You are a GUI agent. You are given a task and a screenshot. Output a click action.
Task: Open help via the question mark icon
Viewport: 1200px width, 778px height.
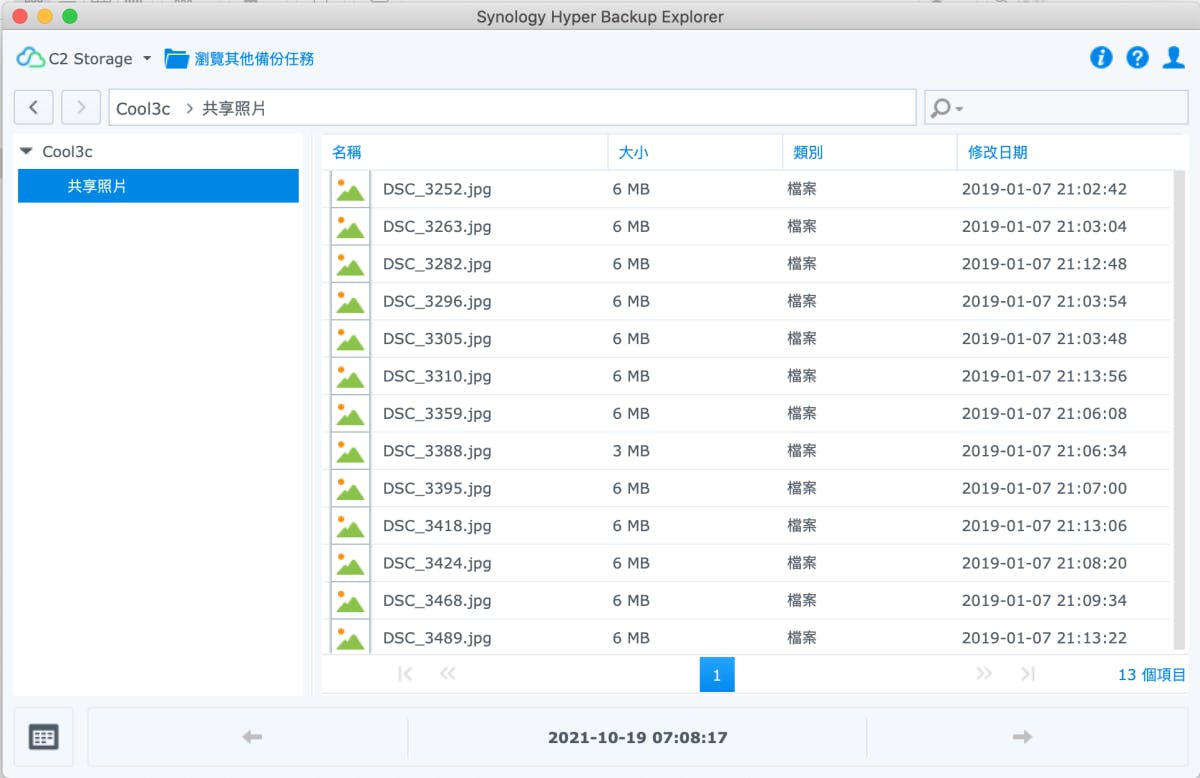pyautogui.click(x=1137, y=58)
